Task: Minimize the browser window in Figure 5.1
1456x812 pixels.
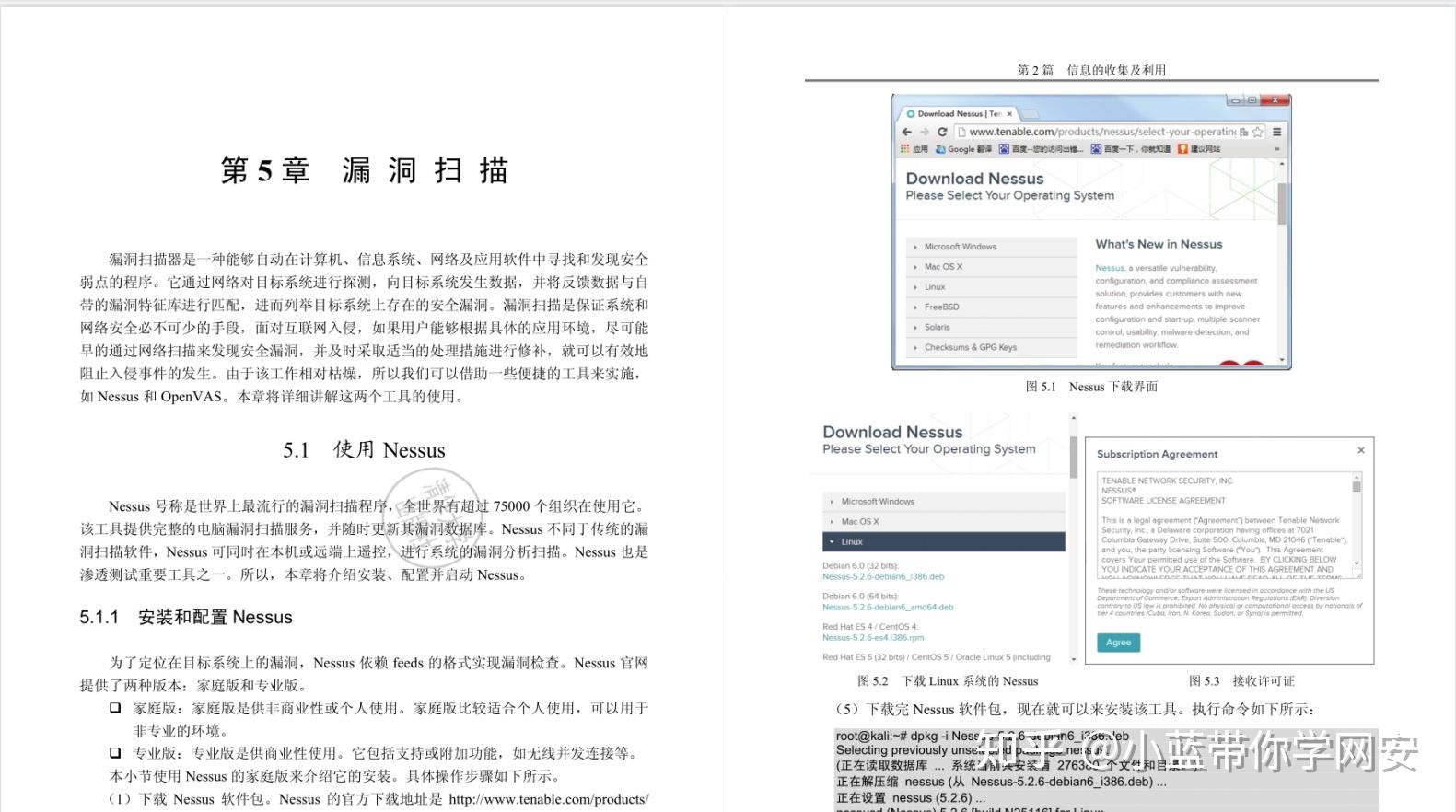Action: [x=1235, y=99]
